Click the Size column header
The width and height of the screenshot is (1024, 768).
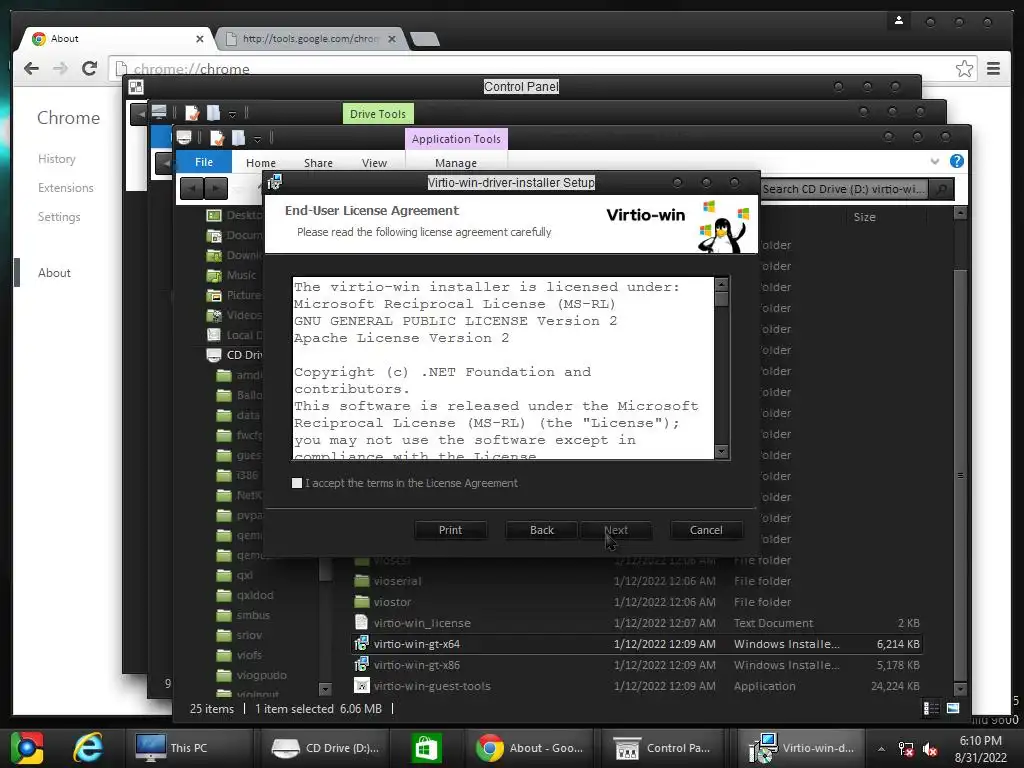[865, 217]
